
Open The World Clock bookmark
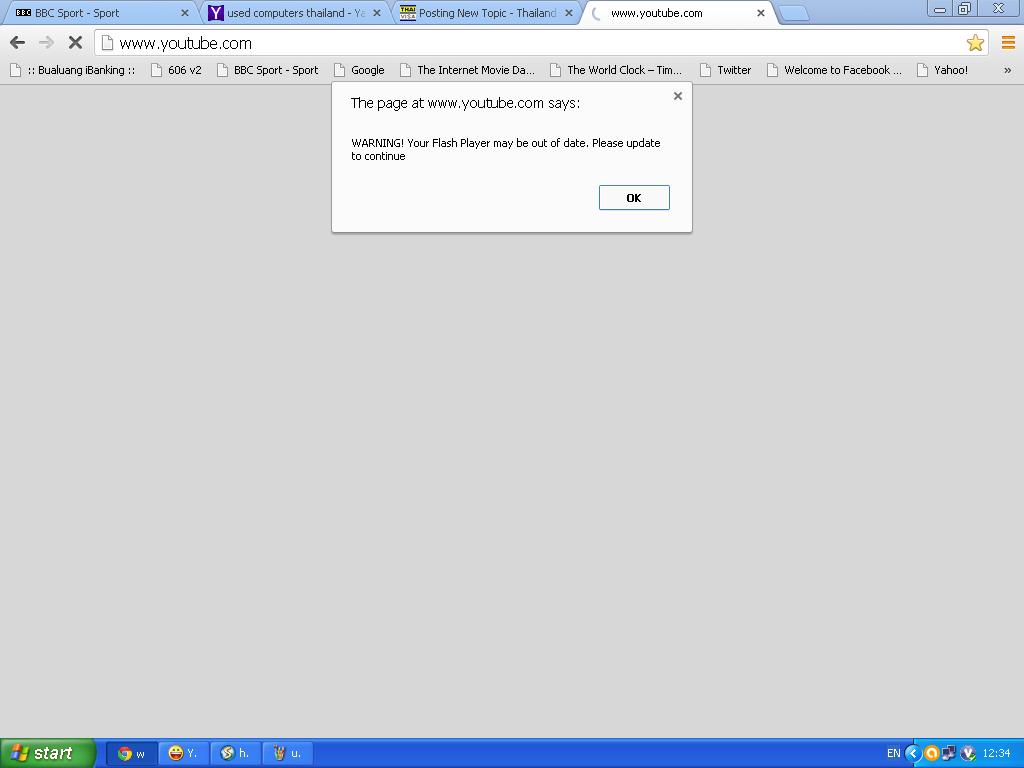[616, 70]
